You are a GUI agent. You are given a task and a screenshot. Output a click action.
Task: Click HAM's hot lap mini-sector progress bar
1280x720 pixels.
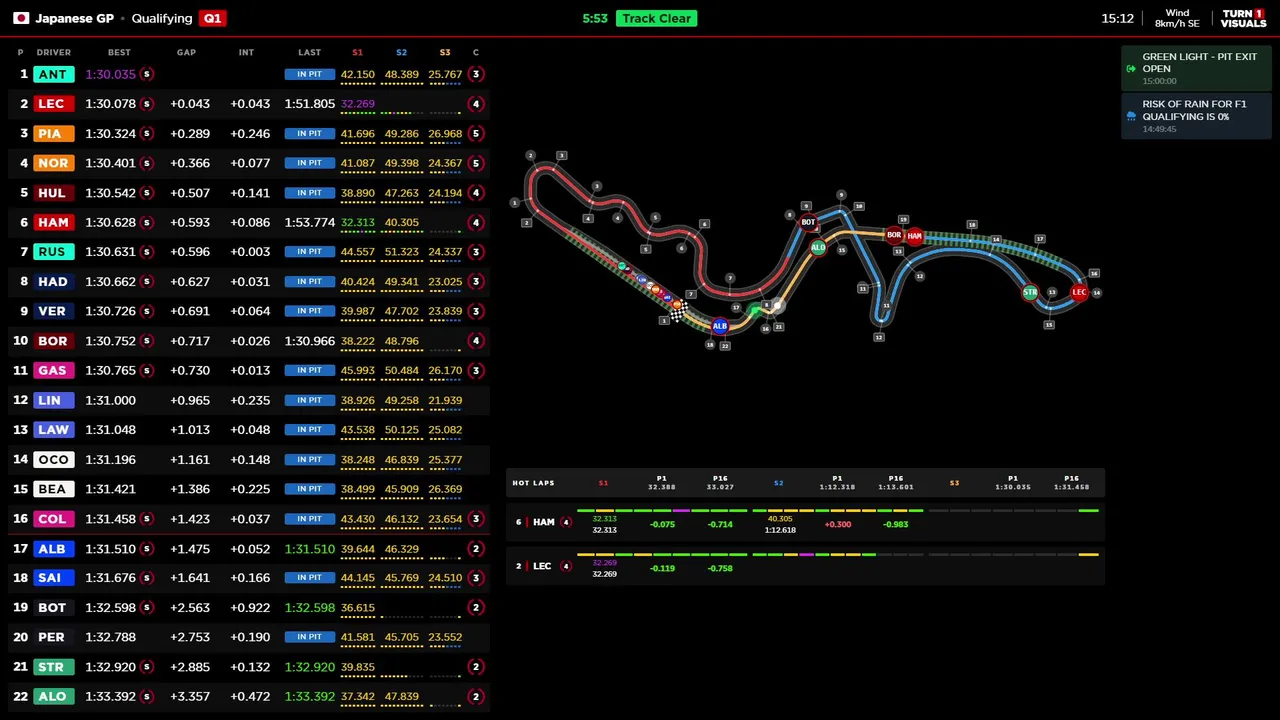click(x=838, y=511)
